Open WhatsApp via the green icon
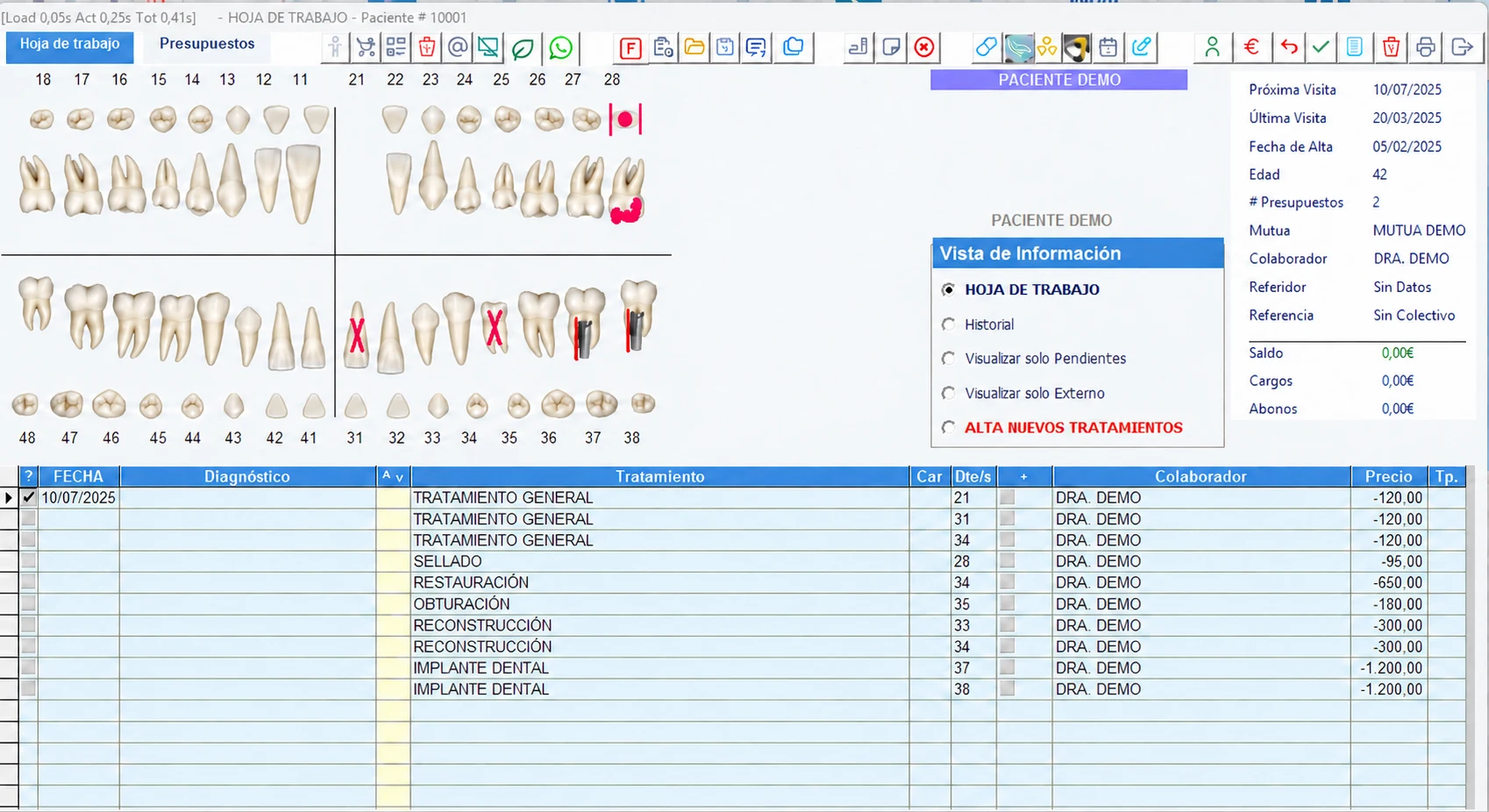The height and width of the screenshot is (812, 1489). click(560, 47)
